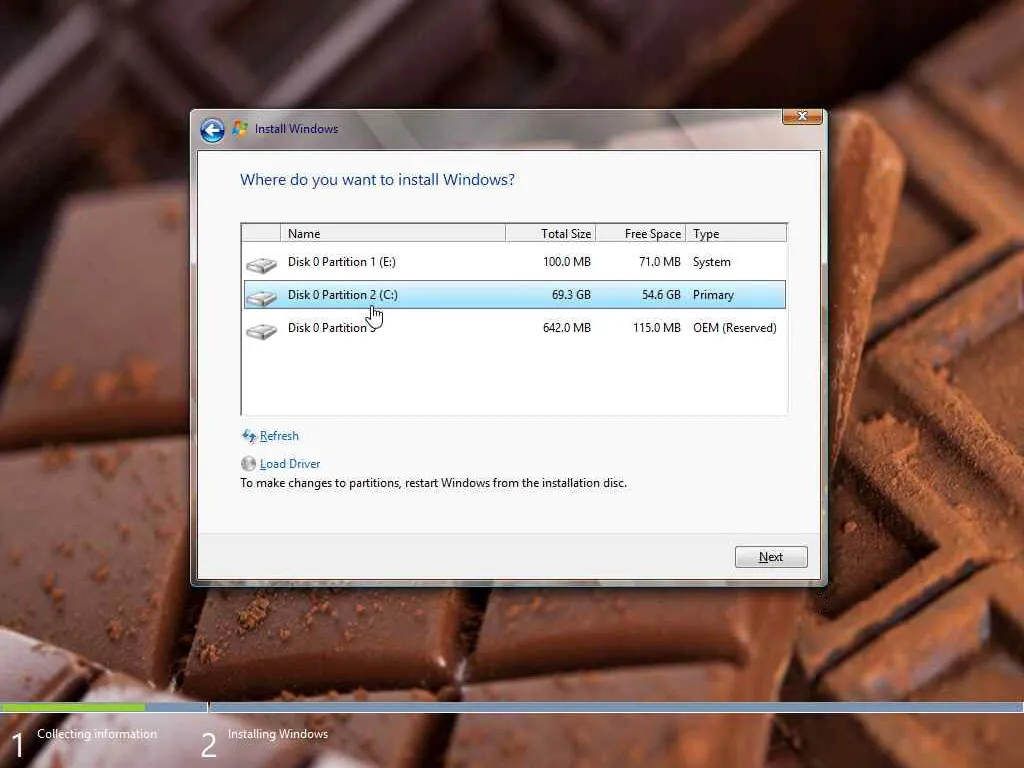Select Disk 0 Partition 1 (E:) row
The image size is (1024, 768).
515,262
